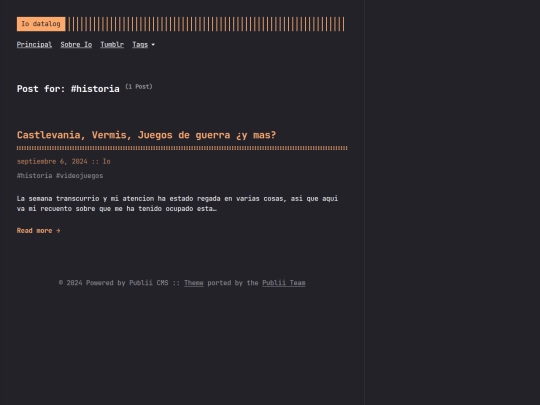Click the Io datalog site logo

(41, 24)
